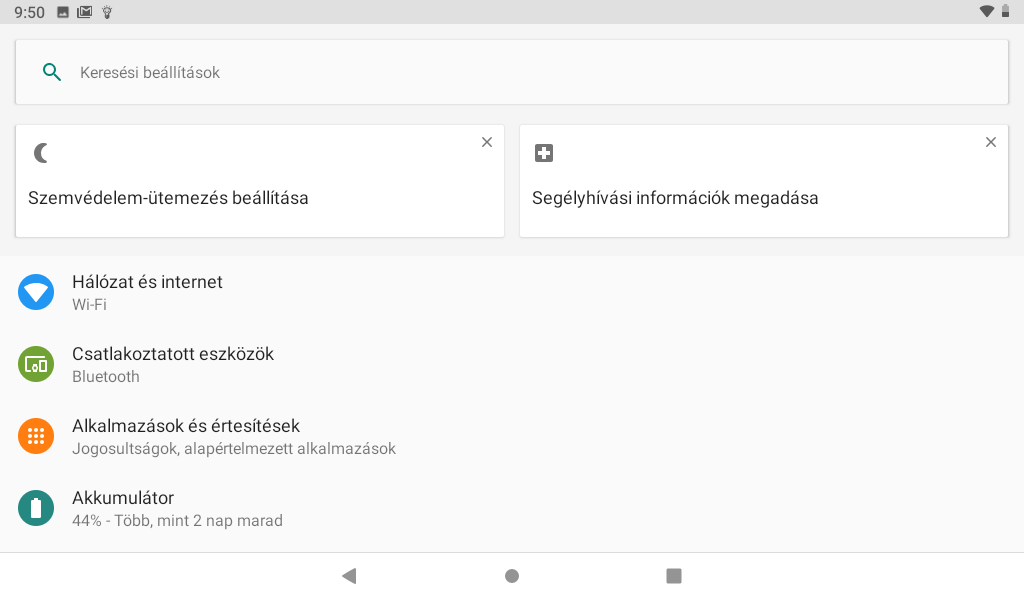Open the Wi-Fi network settings icon
The image size is (1024, 600).
tap(36, 292)
